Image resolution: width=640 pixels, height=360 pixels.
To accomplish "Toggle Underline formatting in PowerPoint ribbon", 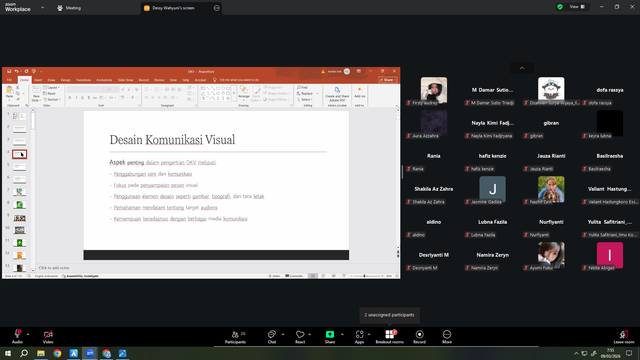I will pyautogui.click(x=82, y=98).
